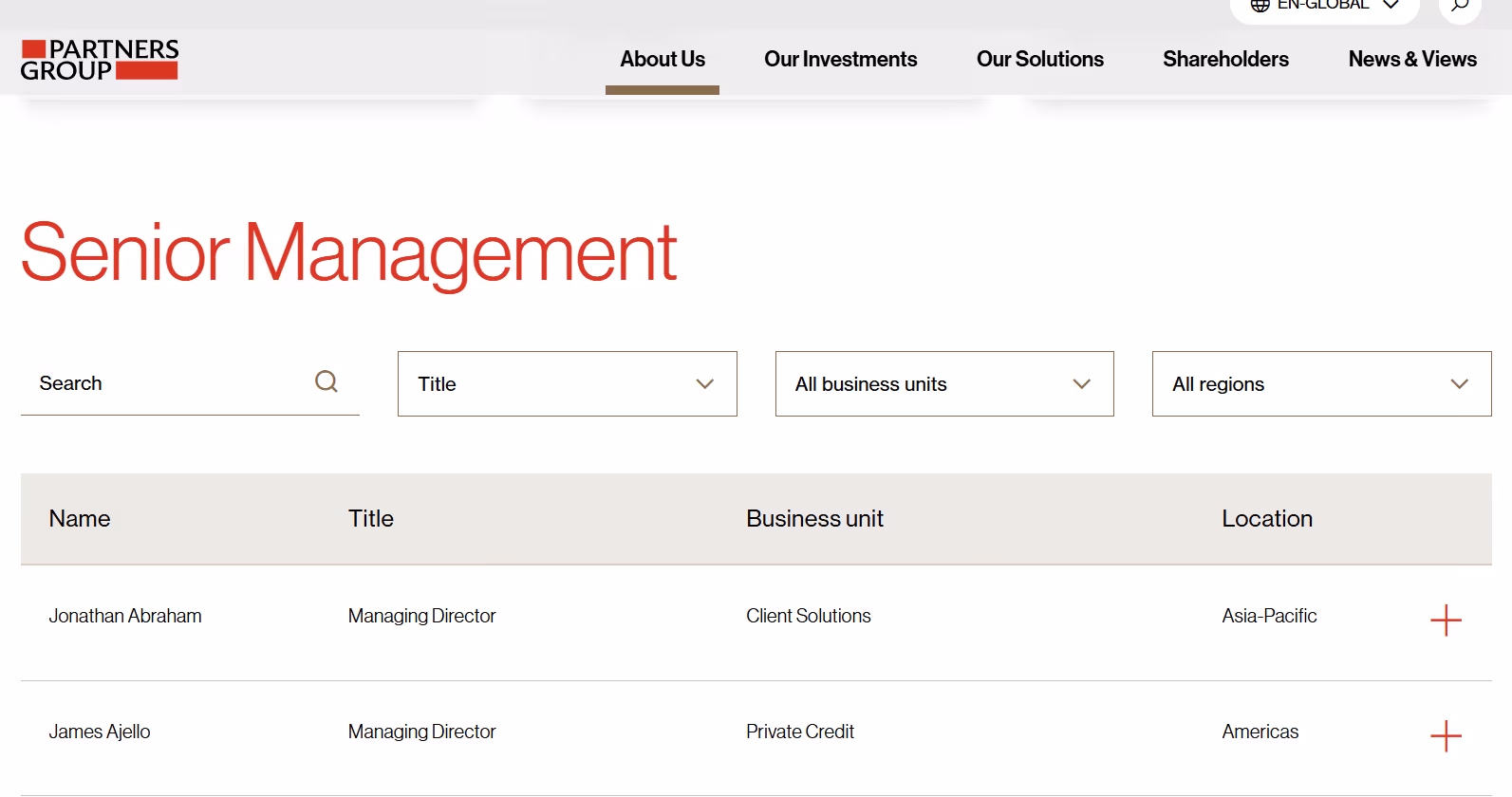The height and width of the screenshot is (797, 1512).
Task: Open the Our Investments menu
Action: click(x=841, y=59)
